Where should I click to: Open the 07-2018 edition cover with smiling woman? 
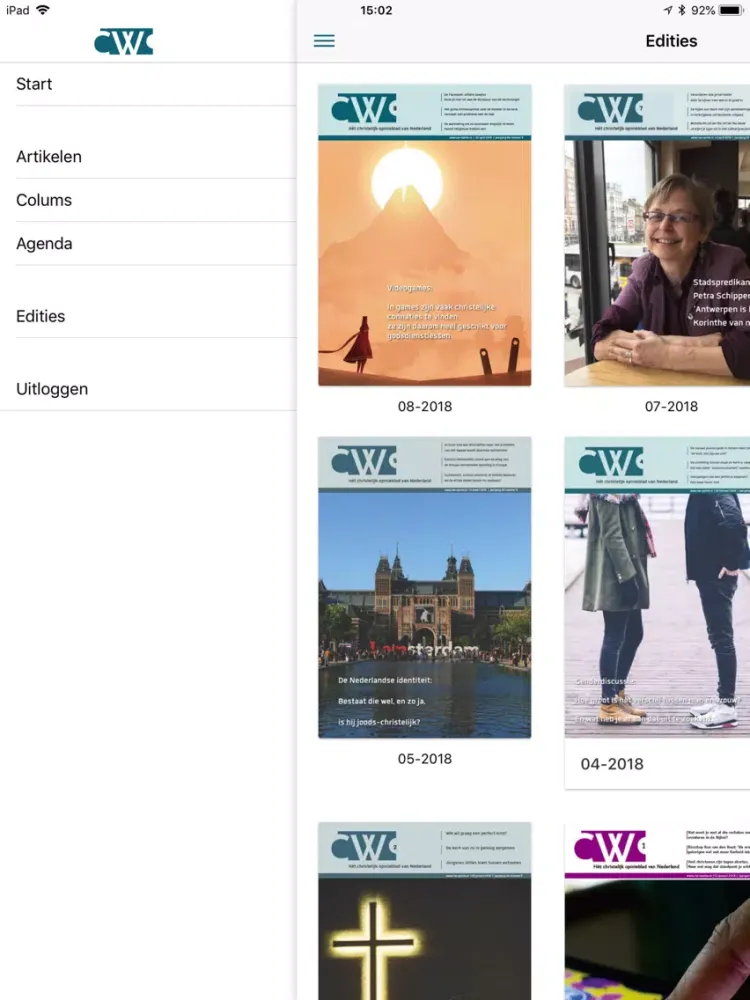point(657,235)
